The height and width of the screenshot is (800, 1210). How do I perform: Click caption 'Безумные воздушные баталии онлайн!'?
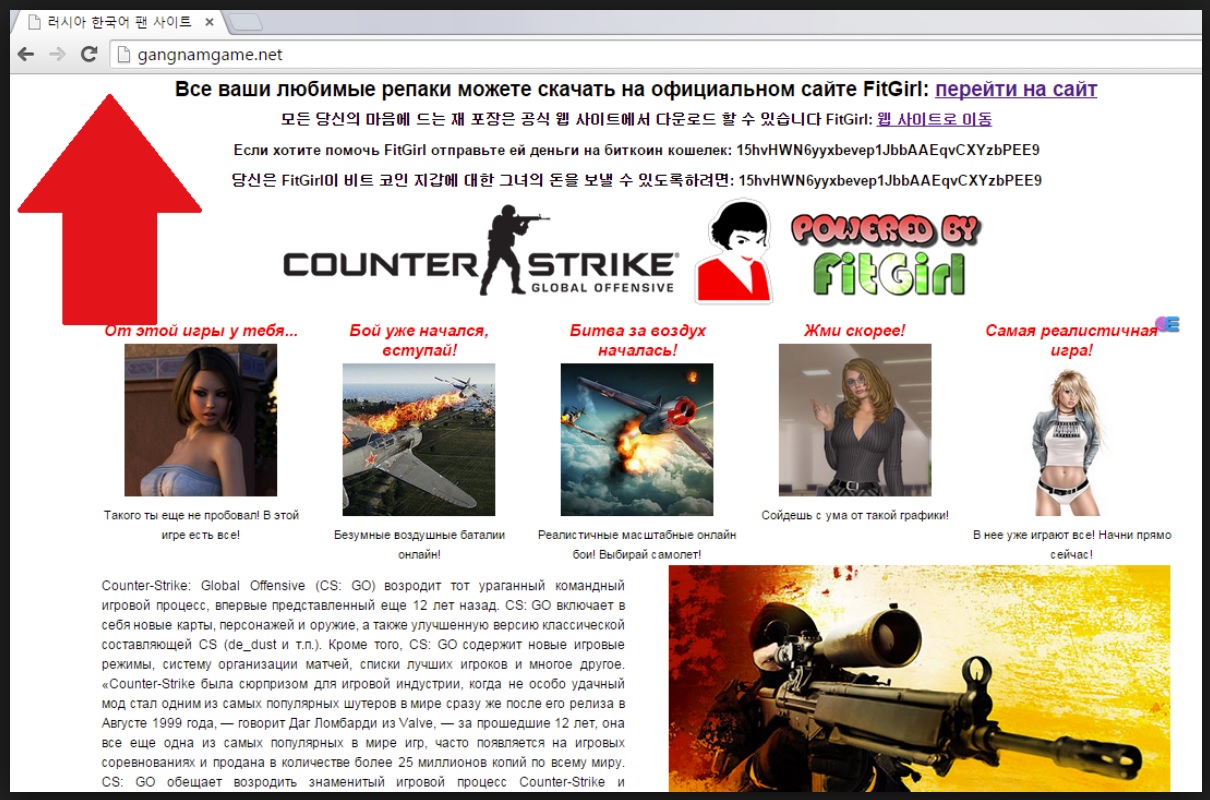pos(419,544)
